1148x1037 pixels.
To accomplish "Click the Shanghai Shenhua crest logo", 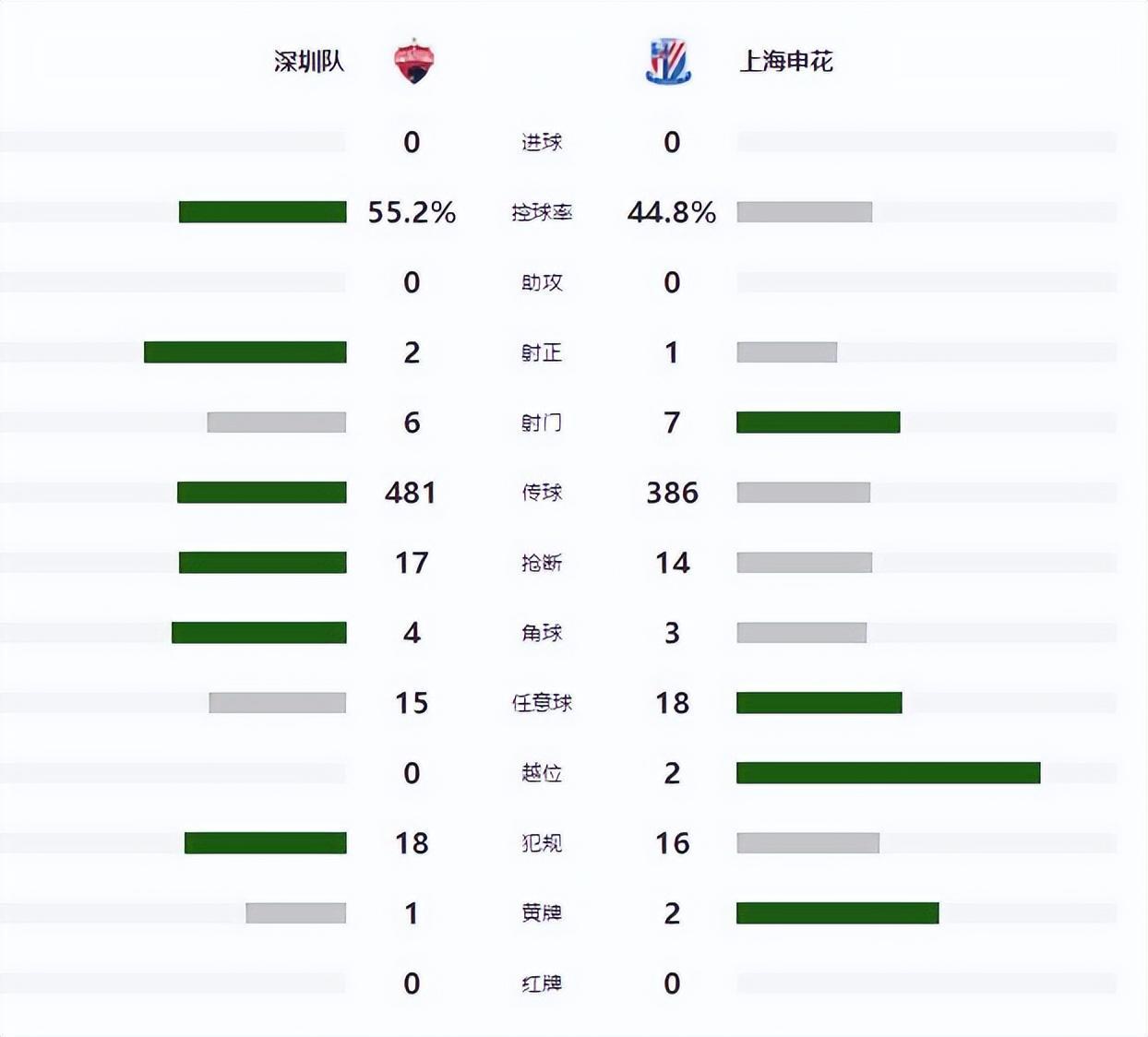I will point(668,62).
